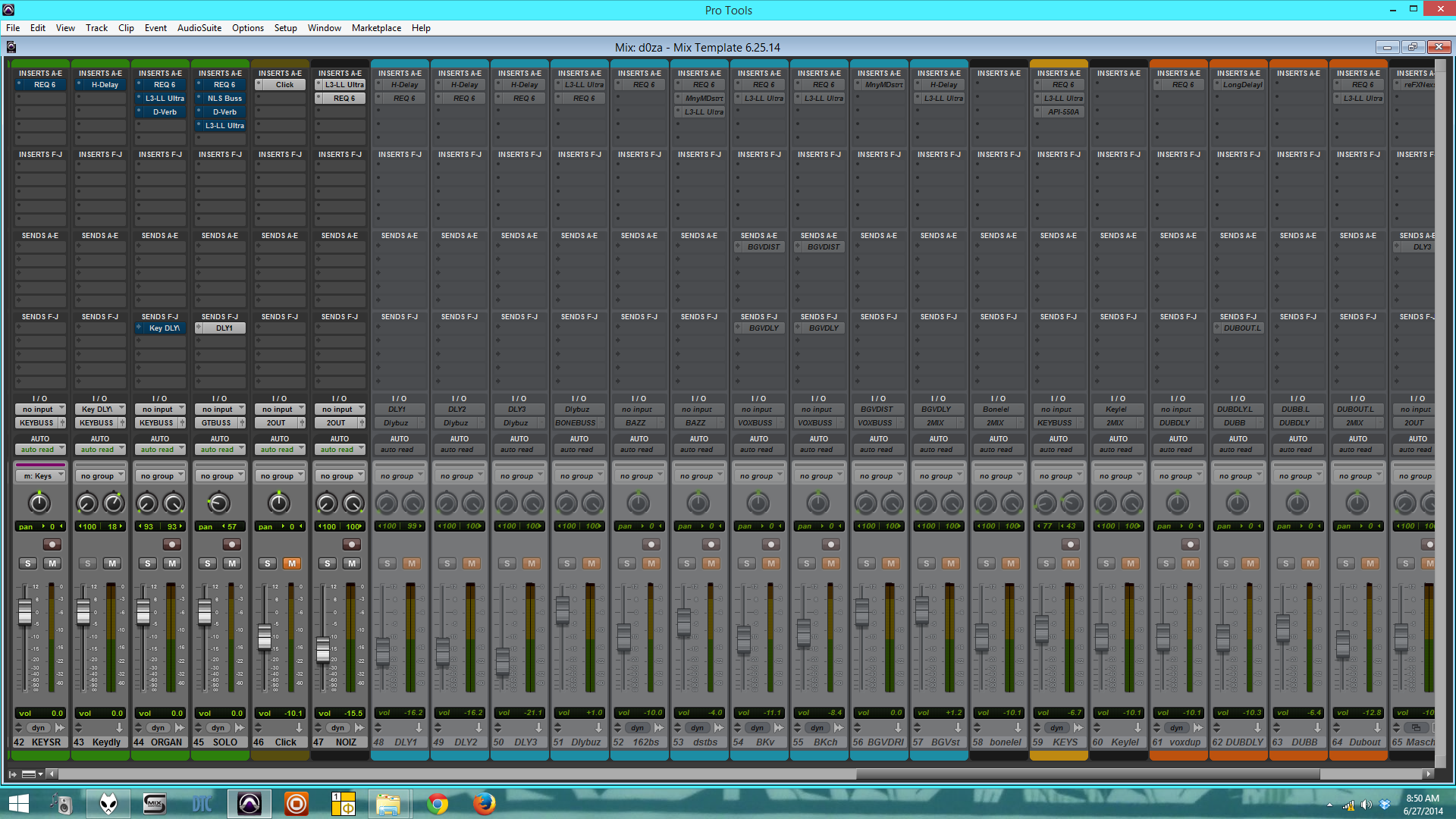This screenshot has height=819, width=1456.
Task: Open the AudioSuite menu
Action: pyautogui.click(x=199, y=28)
